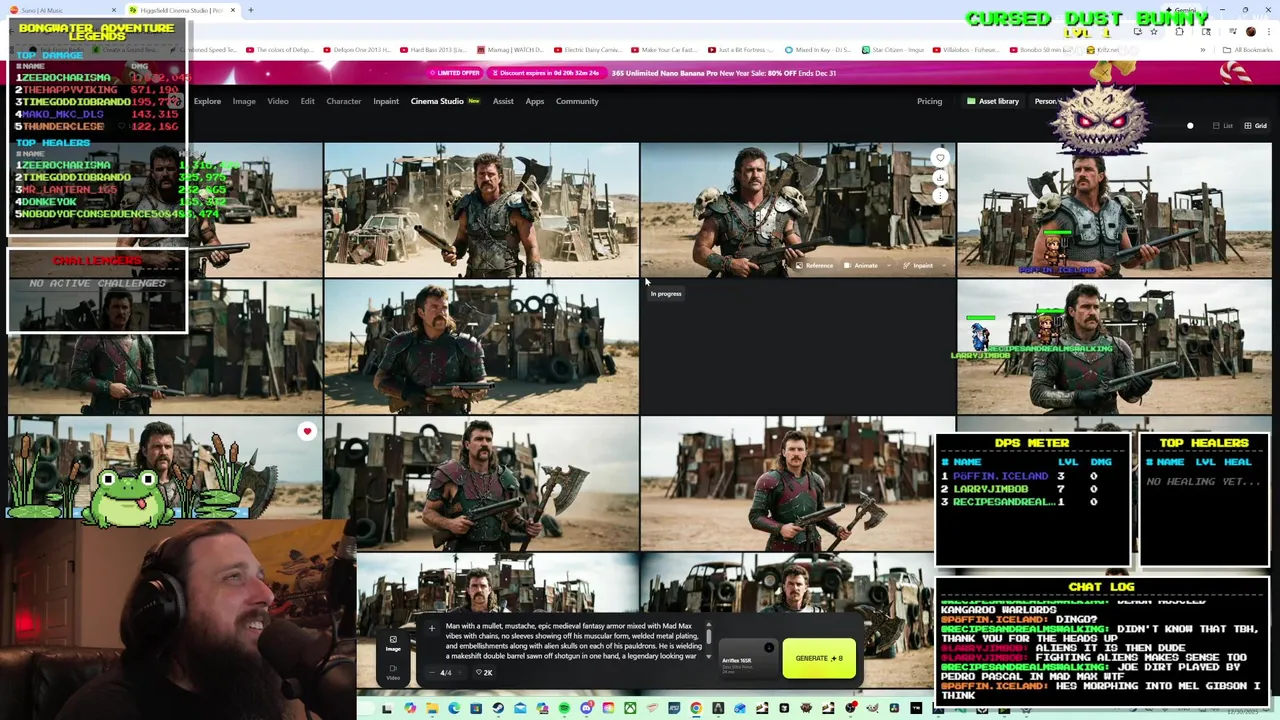The height and width of the screenshot is (720, 1280).
Task: Click into the prompt text field
Action: point(572,641)
